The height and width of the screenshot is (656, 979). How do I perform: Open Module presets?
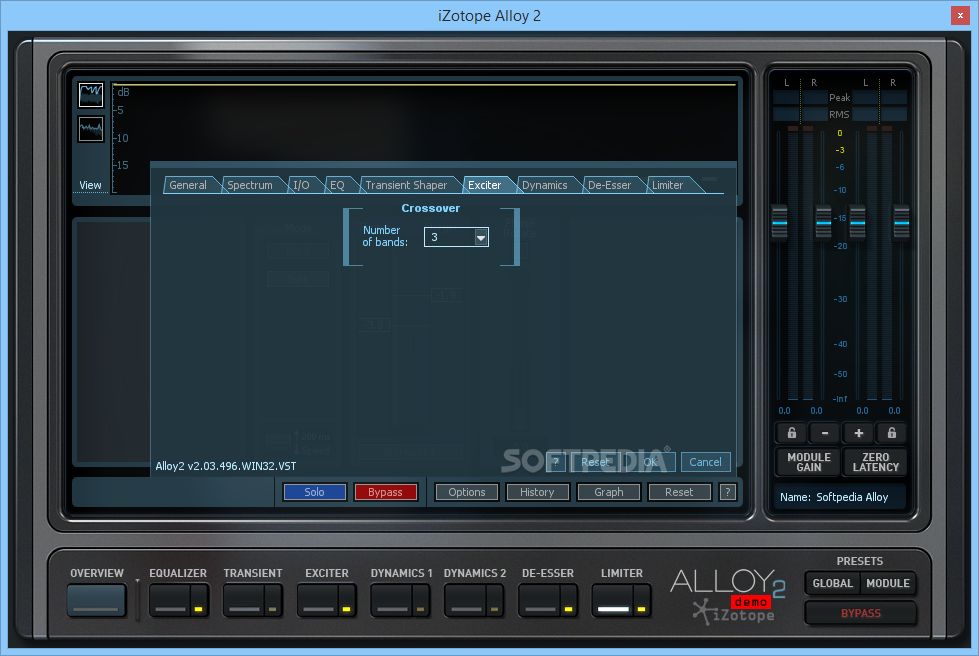tap(887, 583)
